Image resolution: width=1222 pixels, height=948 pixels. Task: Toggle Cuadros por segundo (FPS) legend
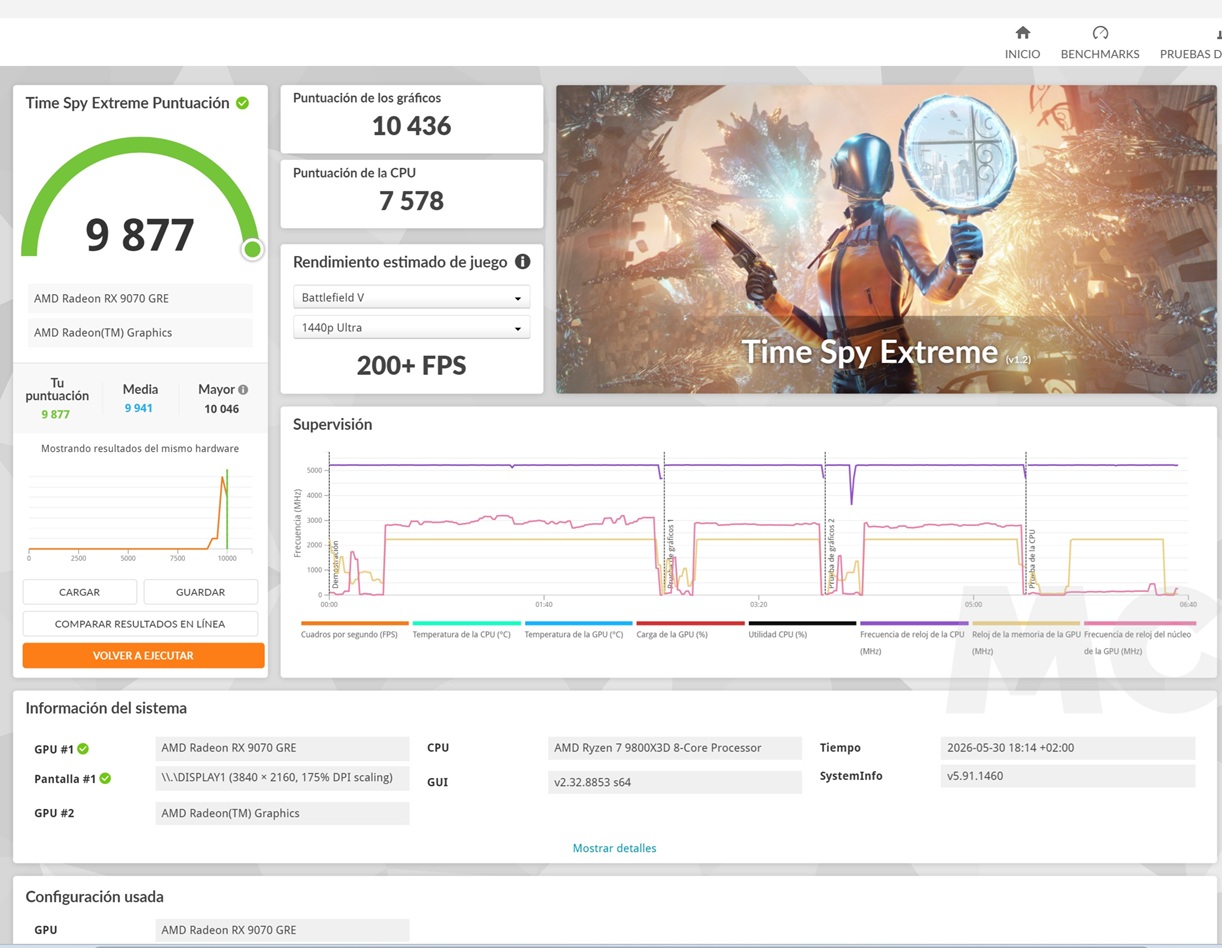(349, 634)
